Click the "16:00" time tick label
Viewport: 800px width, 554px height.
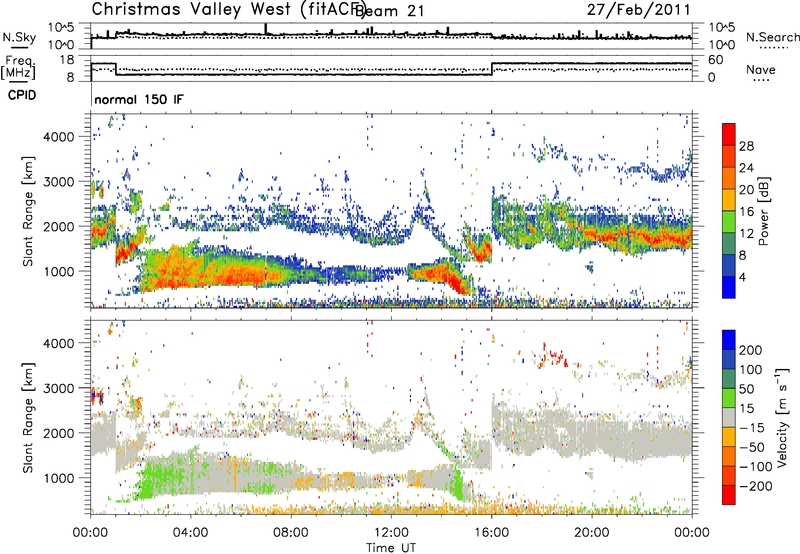coord(491,533)
